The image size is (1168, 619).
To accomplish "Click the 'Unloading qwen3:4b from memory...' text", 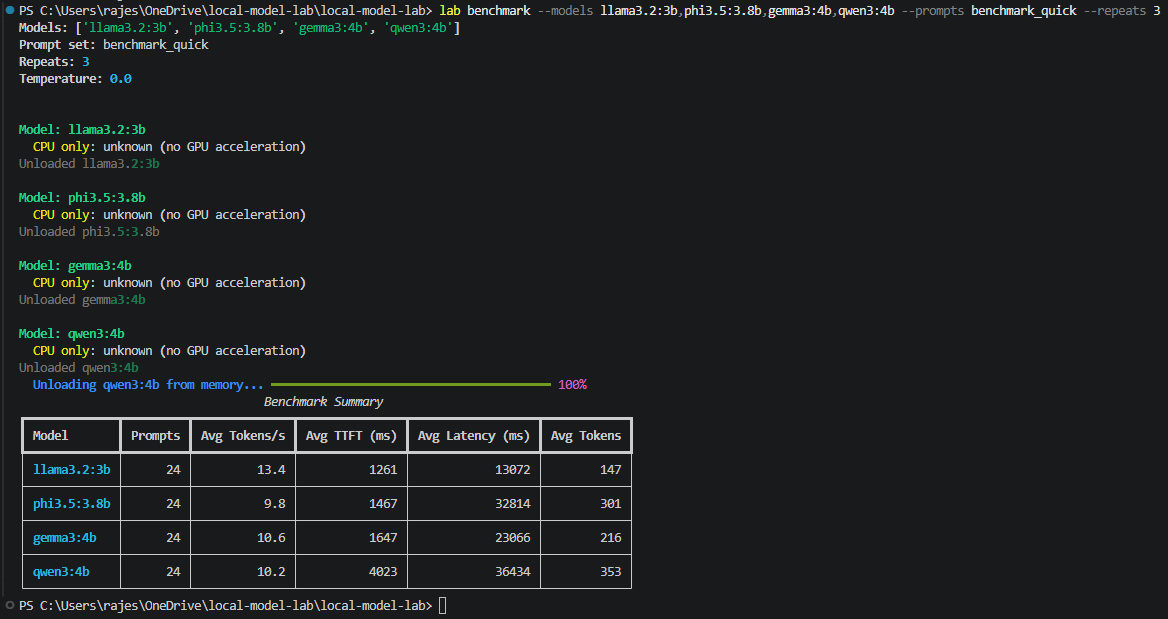I will point(148,385).
